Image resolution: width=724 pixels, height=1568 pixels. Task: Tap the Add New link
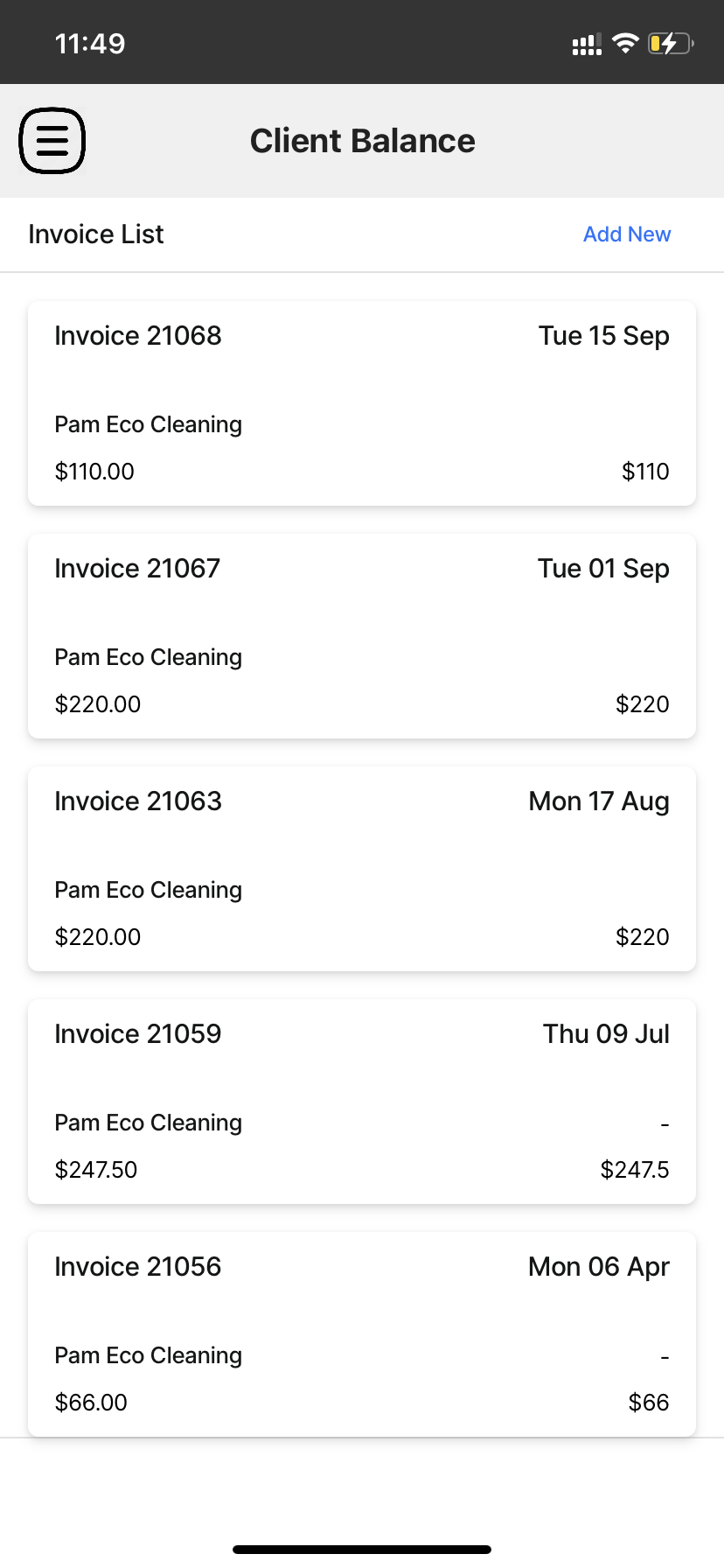(x=627, y=234)
